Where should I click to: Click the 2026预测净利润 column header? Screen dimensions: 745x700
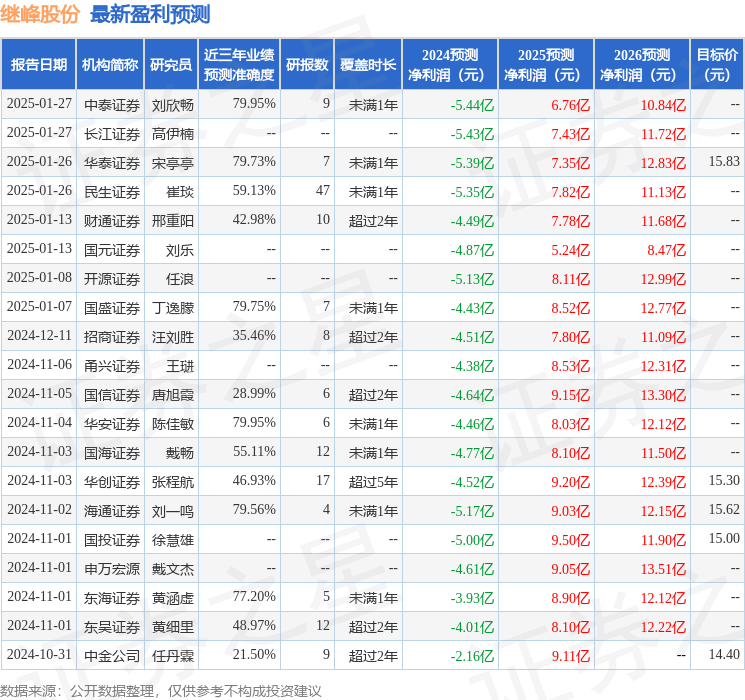642,64
